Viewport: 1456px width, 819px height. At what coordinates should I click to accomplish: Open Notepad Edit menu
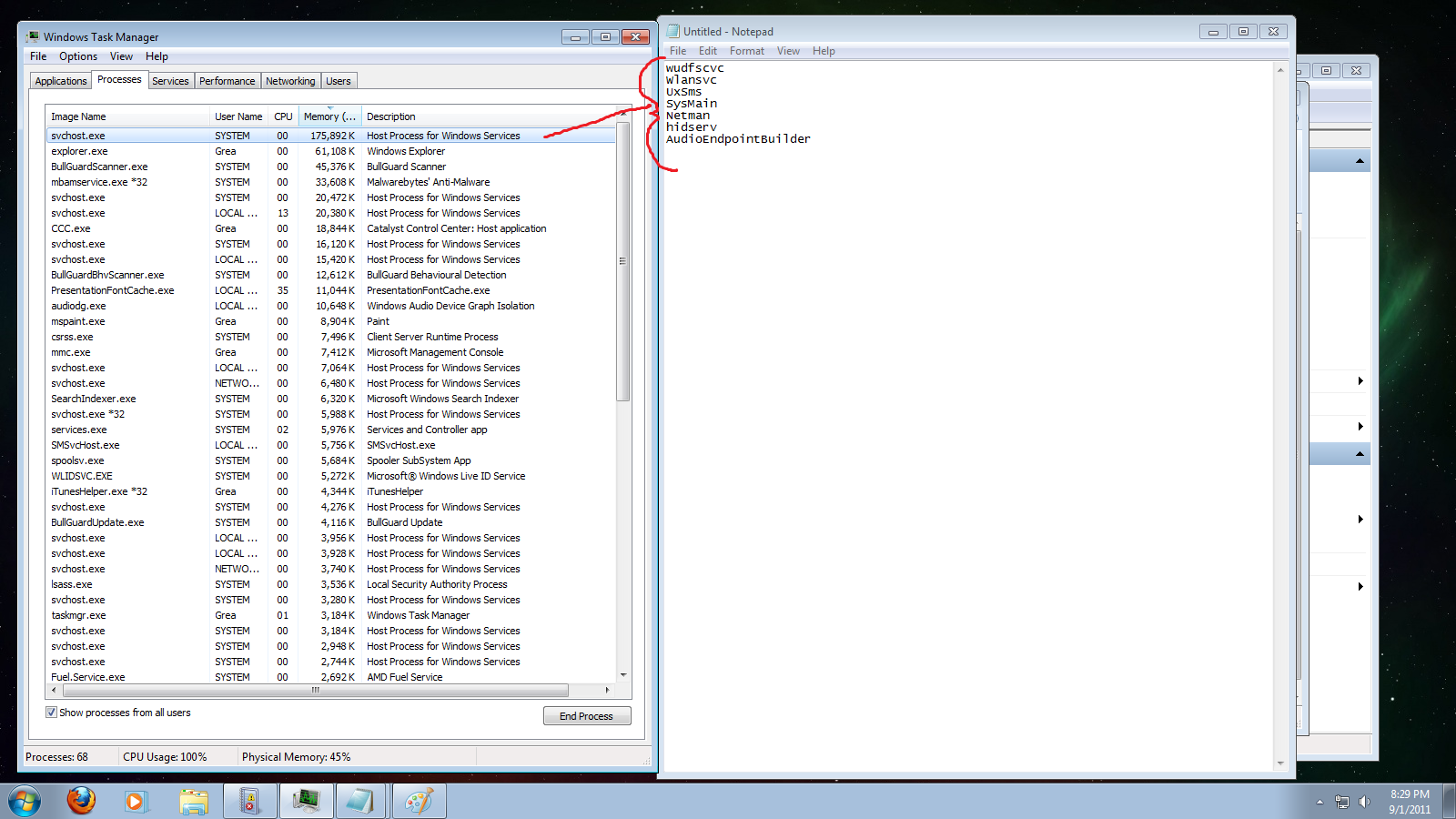(x=708, y=51)
